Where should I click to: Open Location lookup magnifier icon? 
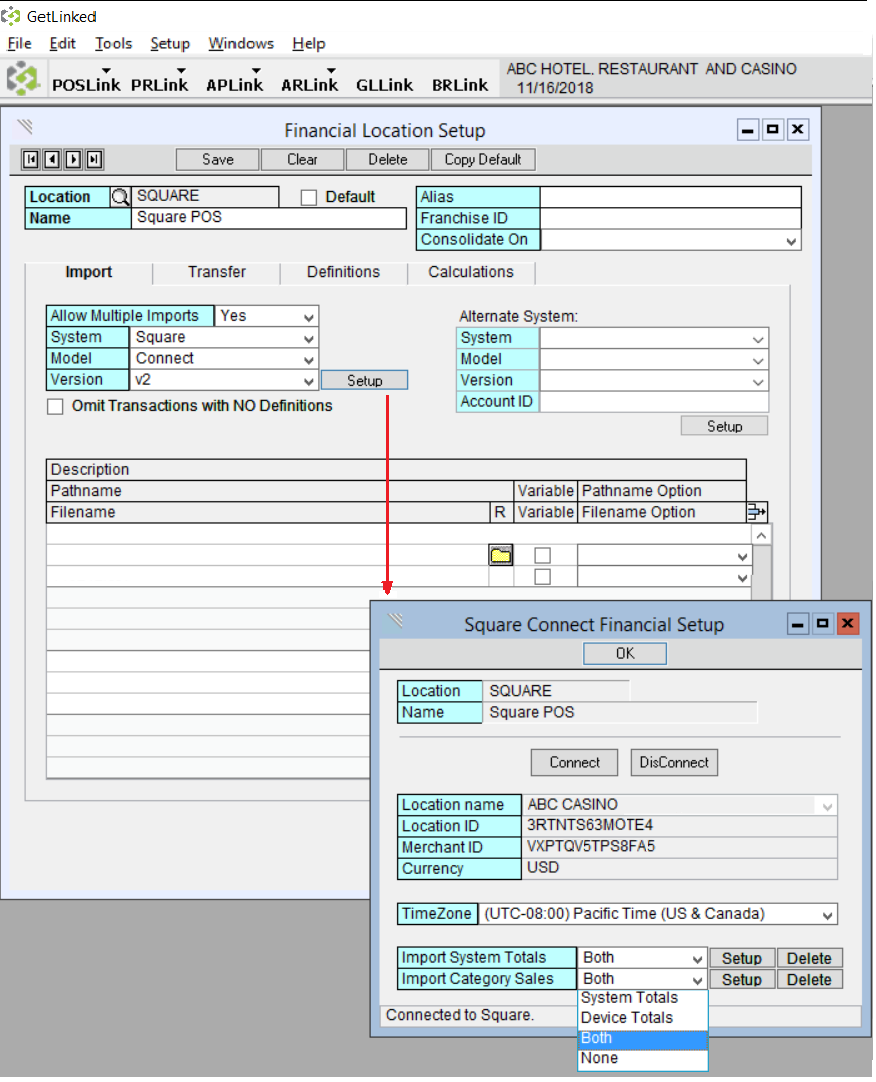click(120, 197)
